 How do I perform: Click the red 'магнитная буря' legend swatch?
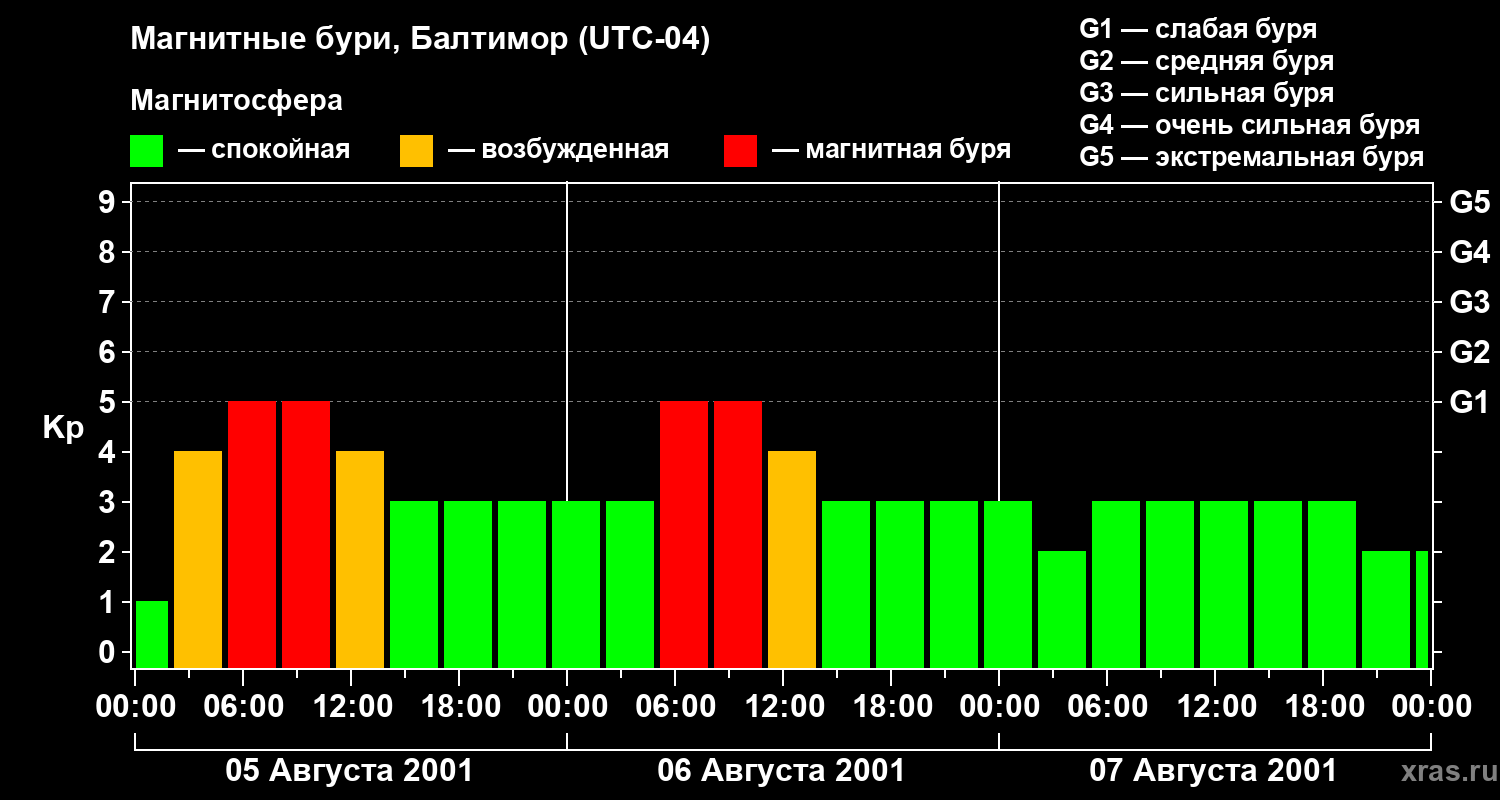point(741,151)
